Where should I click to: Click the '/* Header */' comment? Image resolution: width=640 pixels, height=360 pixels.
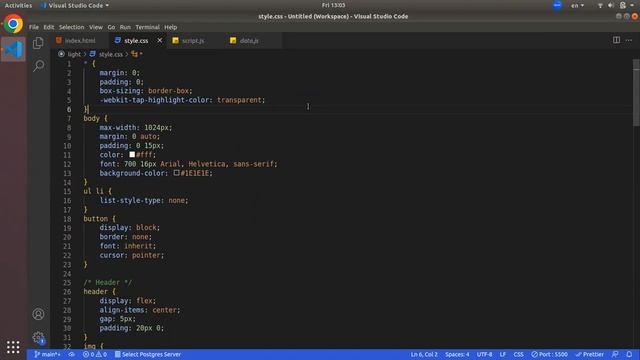(108, 282)
